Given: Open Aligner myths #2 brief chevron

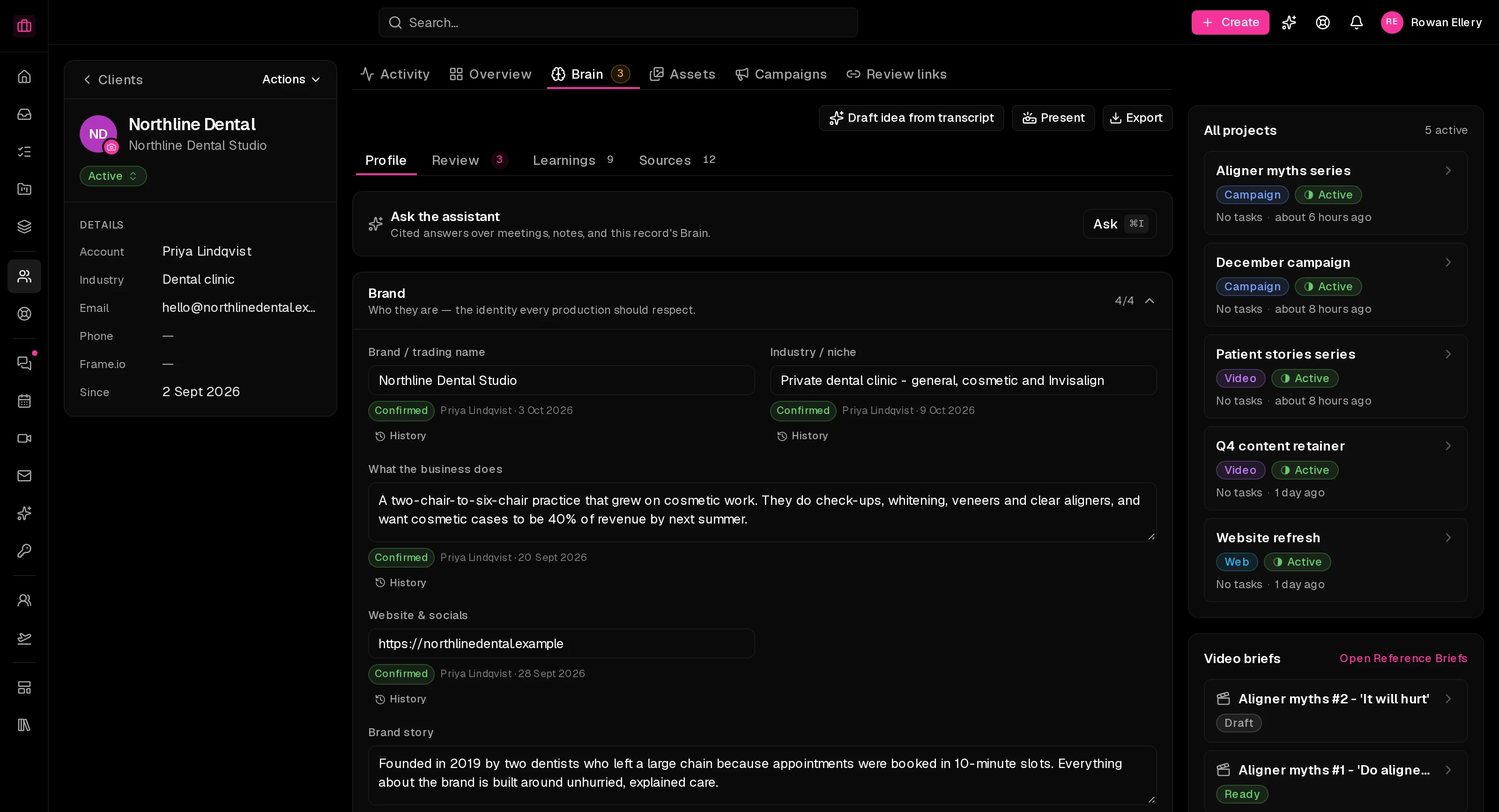Looking at the screenshot, I should [1448, 699].
